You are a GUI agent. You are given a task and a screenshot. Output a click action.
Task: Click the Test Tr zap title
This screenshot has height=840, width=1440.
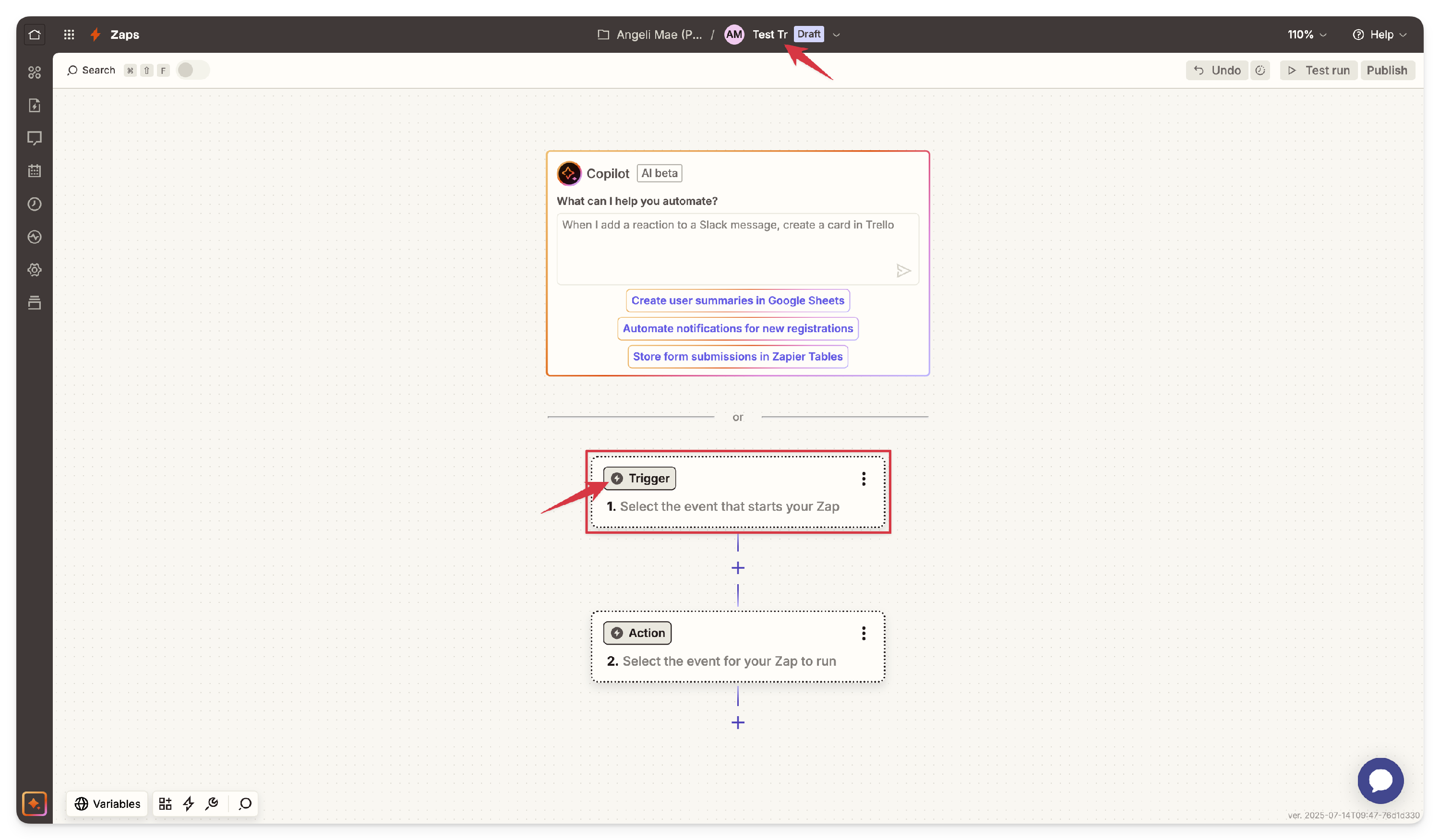[770, 34]
